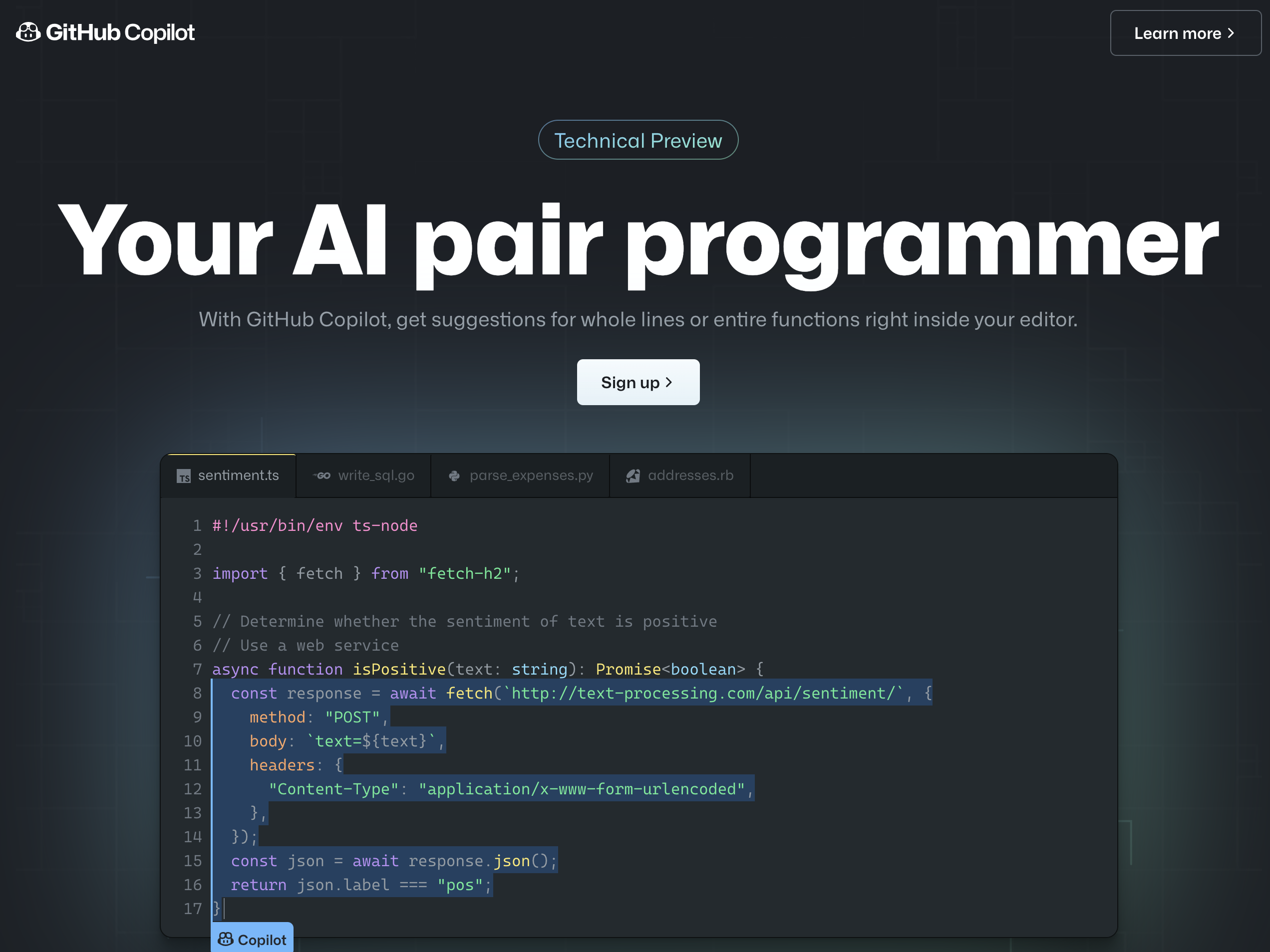
Task: Click the Python icon on parse_expenses.py tab
Action: [x=454, y=476]
